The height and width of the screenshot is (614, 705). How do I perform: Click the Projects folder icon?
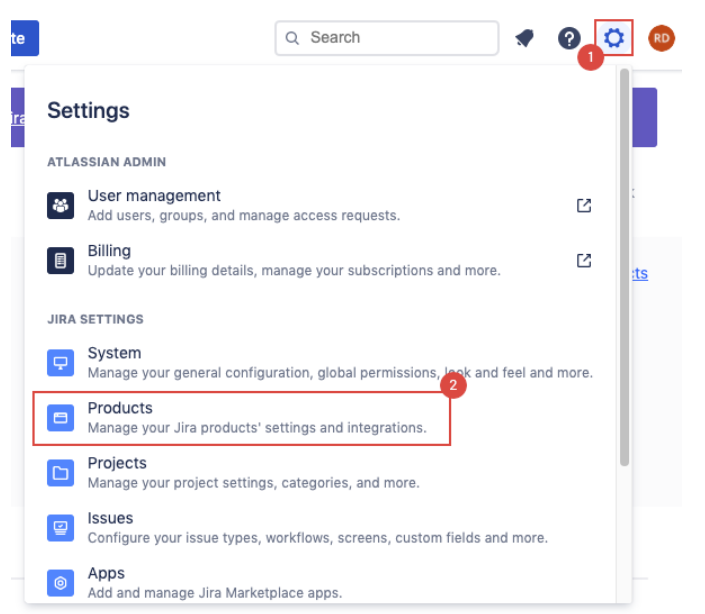coord(61,473)
